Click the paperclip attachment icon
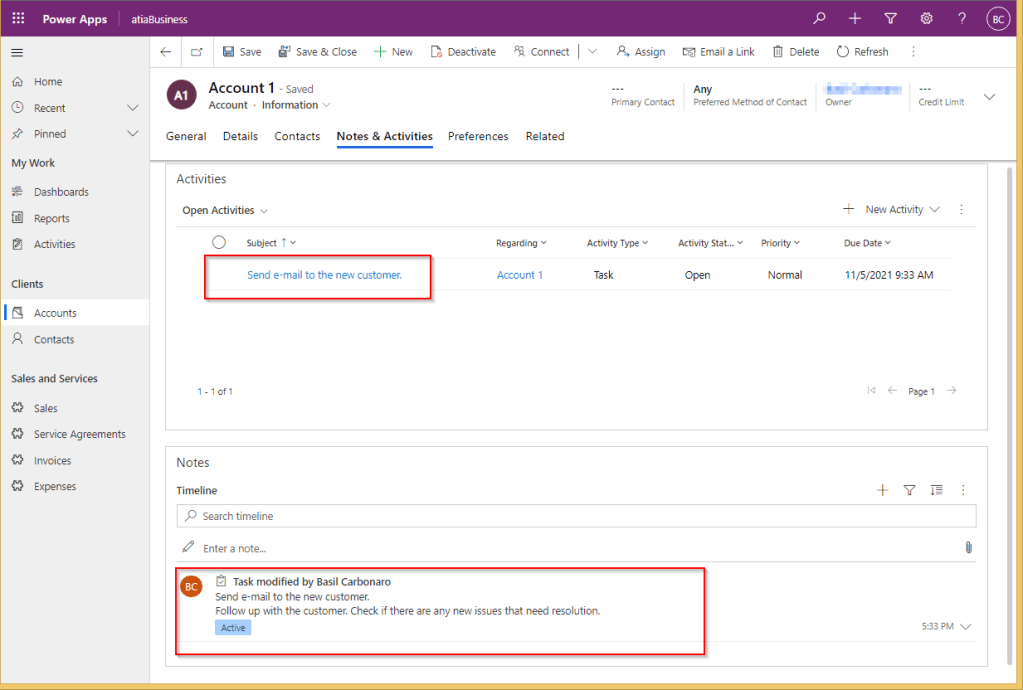This screenshot has height=690, width=1023. 968,548
